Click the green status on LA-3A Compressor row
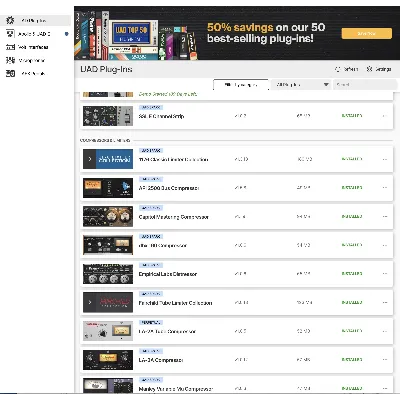Screen dimensions: 400x400 pyautogui.click(x=352, y=359)
